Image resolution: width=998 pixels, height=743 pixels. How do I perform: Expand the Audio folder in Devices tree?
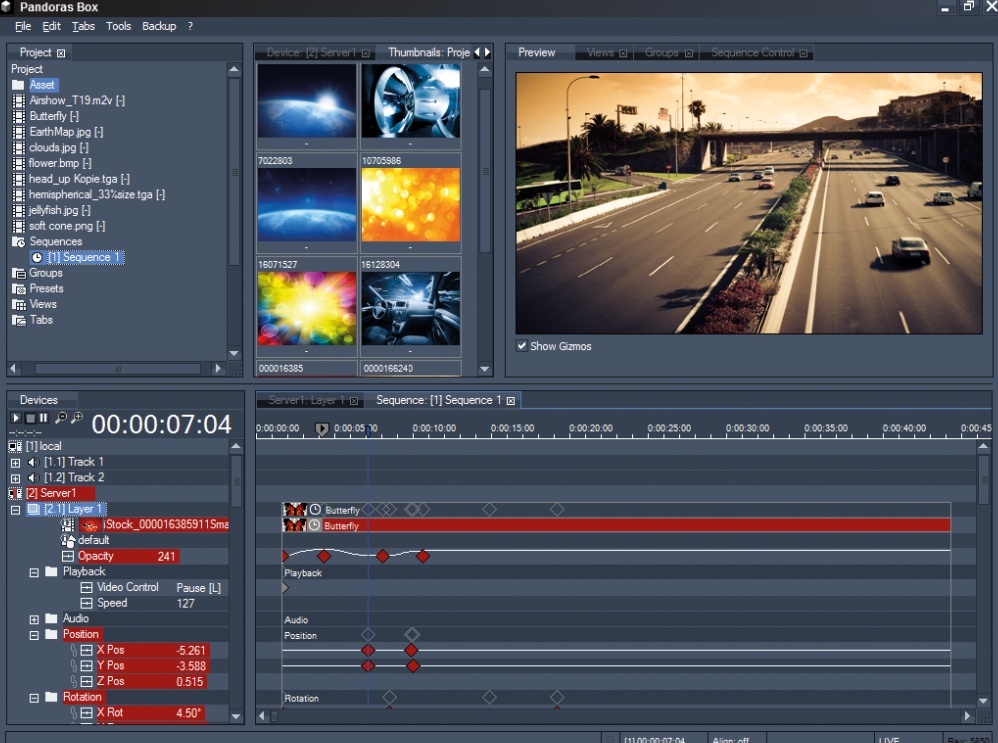coord(35,619)
